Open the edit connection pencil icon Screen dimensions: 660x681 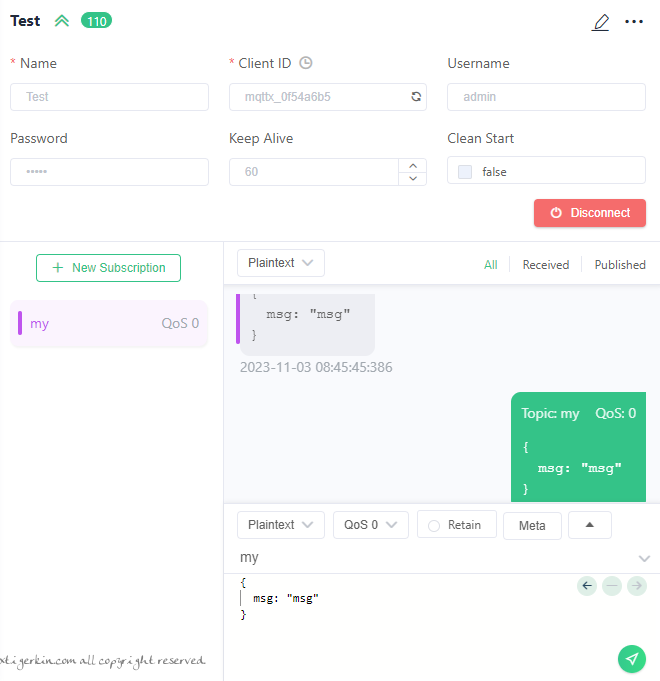(x=601, y=22)
